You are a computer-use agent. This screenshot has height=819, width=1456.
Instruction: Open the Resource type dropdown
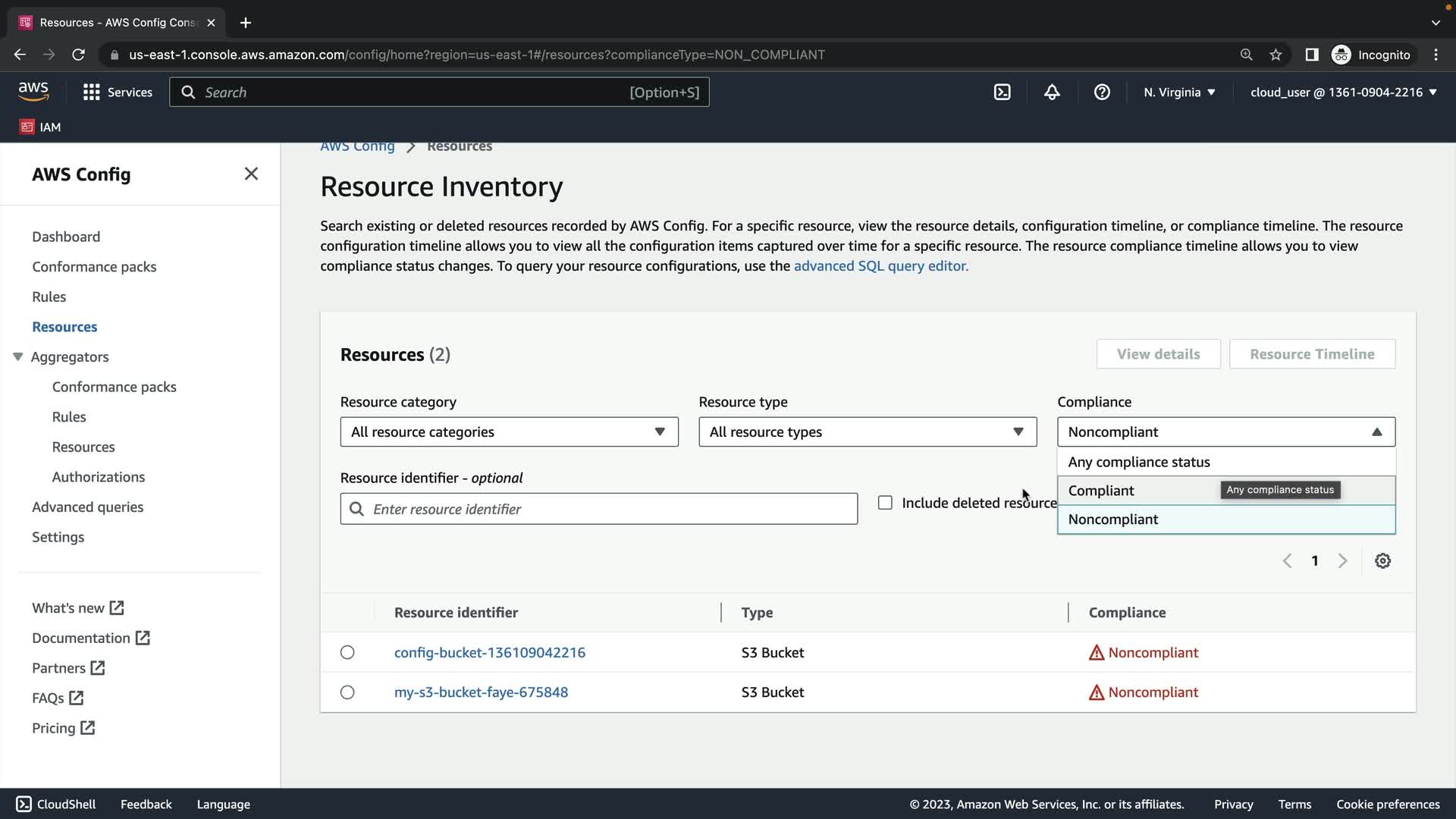867,431
